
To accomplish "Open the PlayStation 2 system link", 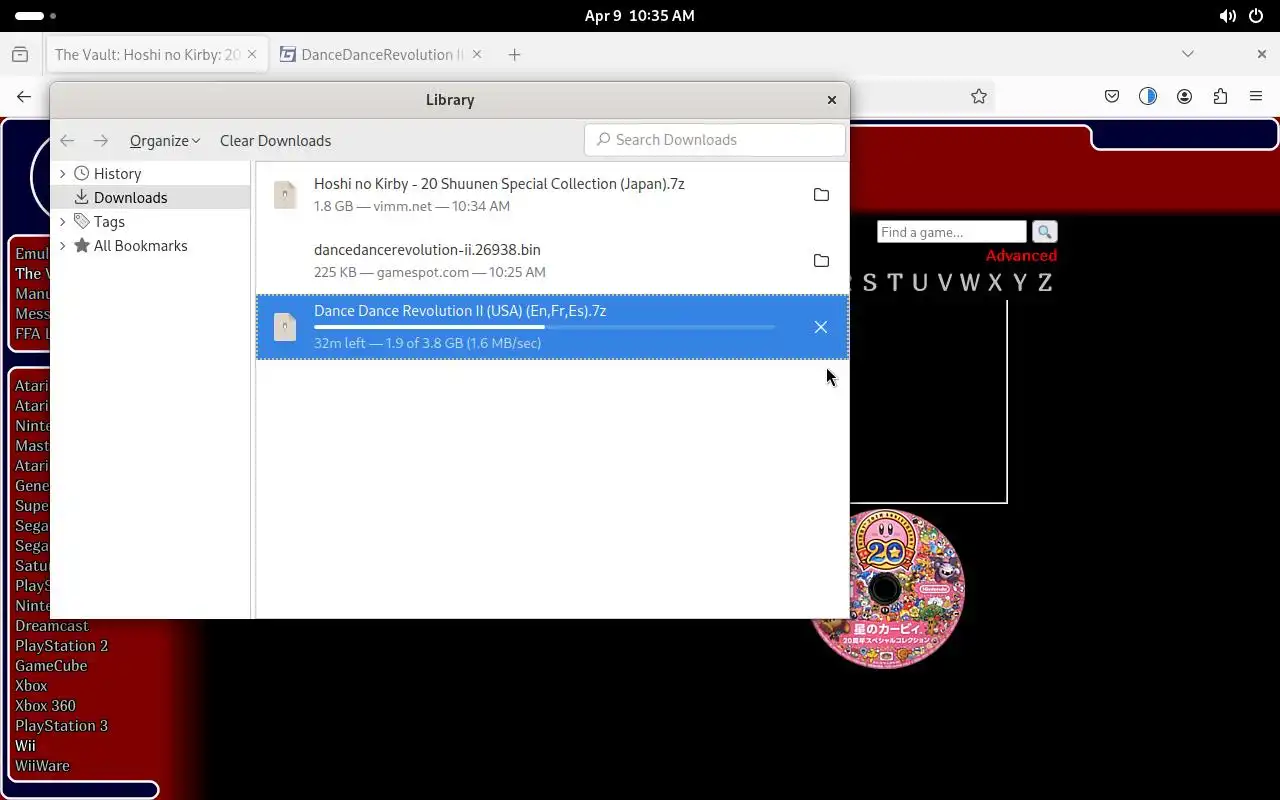I will [61, 646].
